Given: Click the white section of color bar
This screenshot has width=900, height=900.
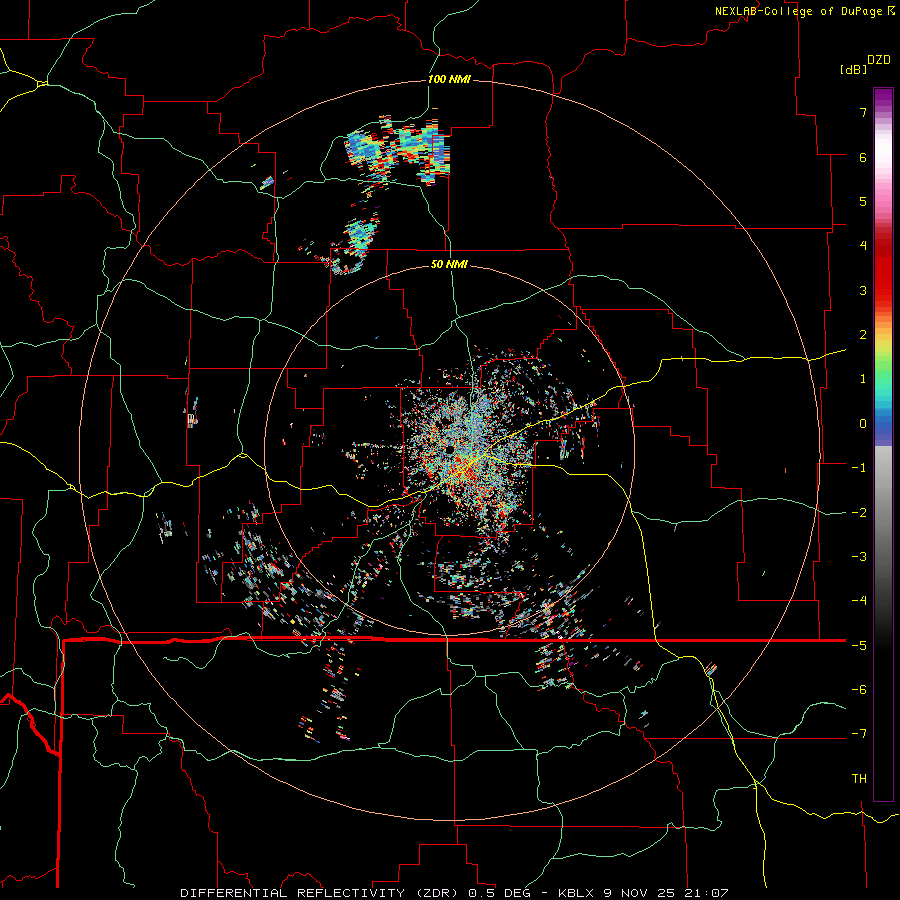Looking at the screenshot, I should point(883,149).
